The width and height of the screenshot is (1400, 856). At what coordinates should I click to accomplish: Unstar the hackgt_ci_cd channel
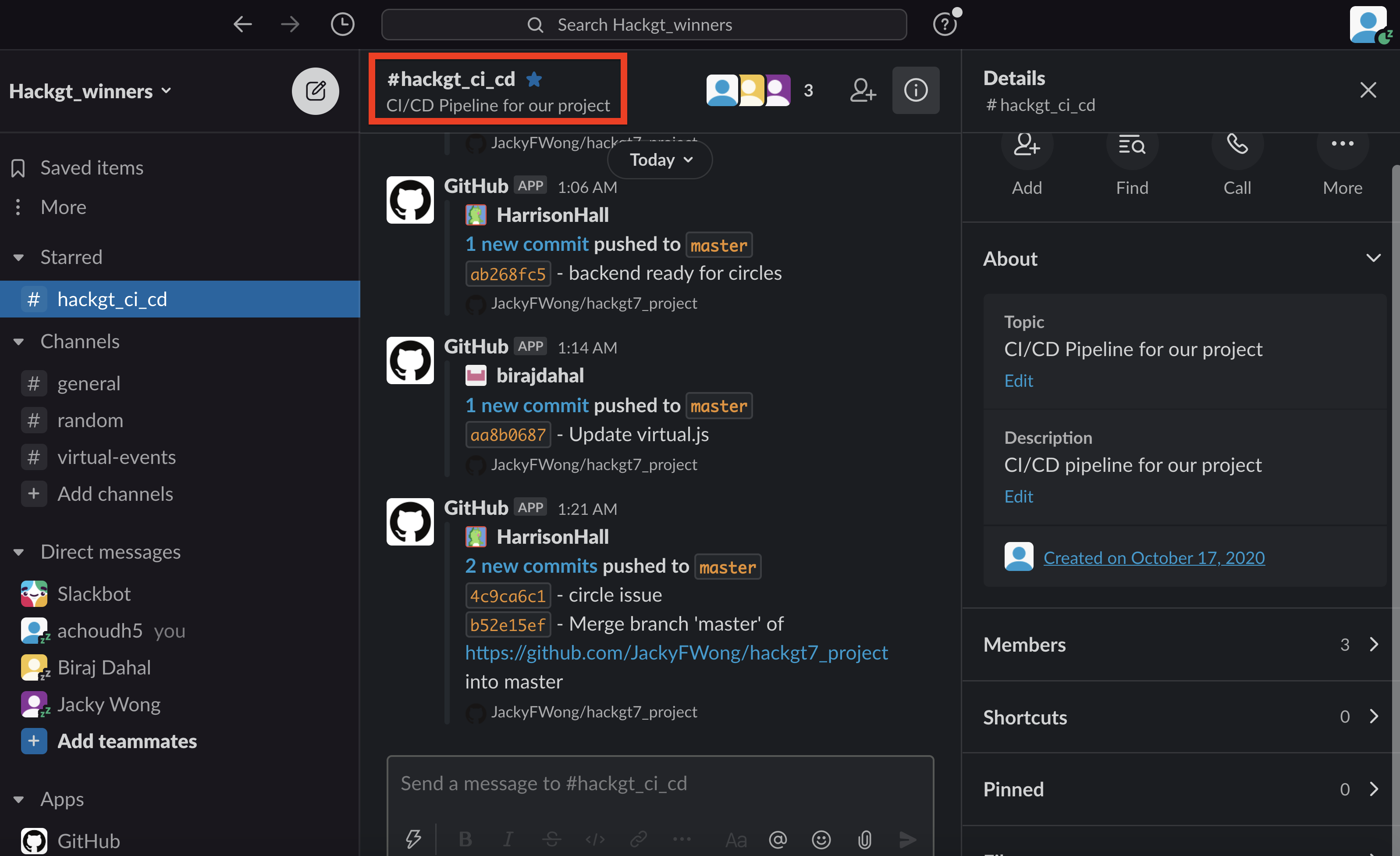[533, 79]
